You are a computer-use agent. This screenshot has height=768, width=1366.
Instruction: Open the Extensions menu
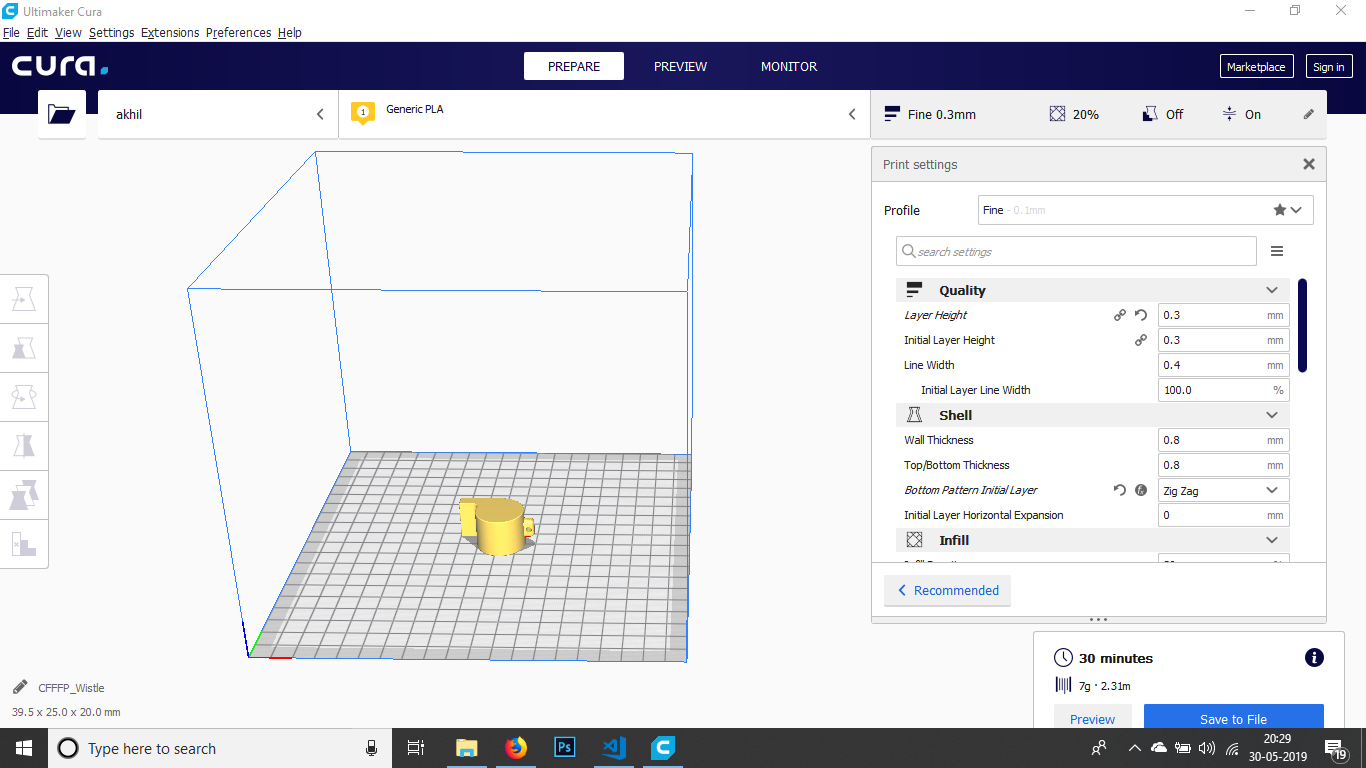[170, 32]
